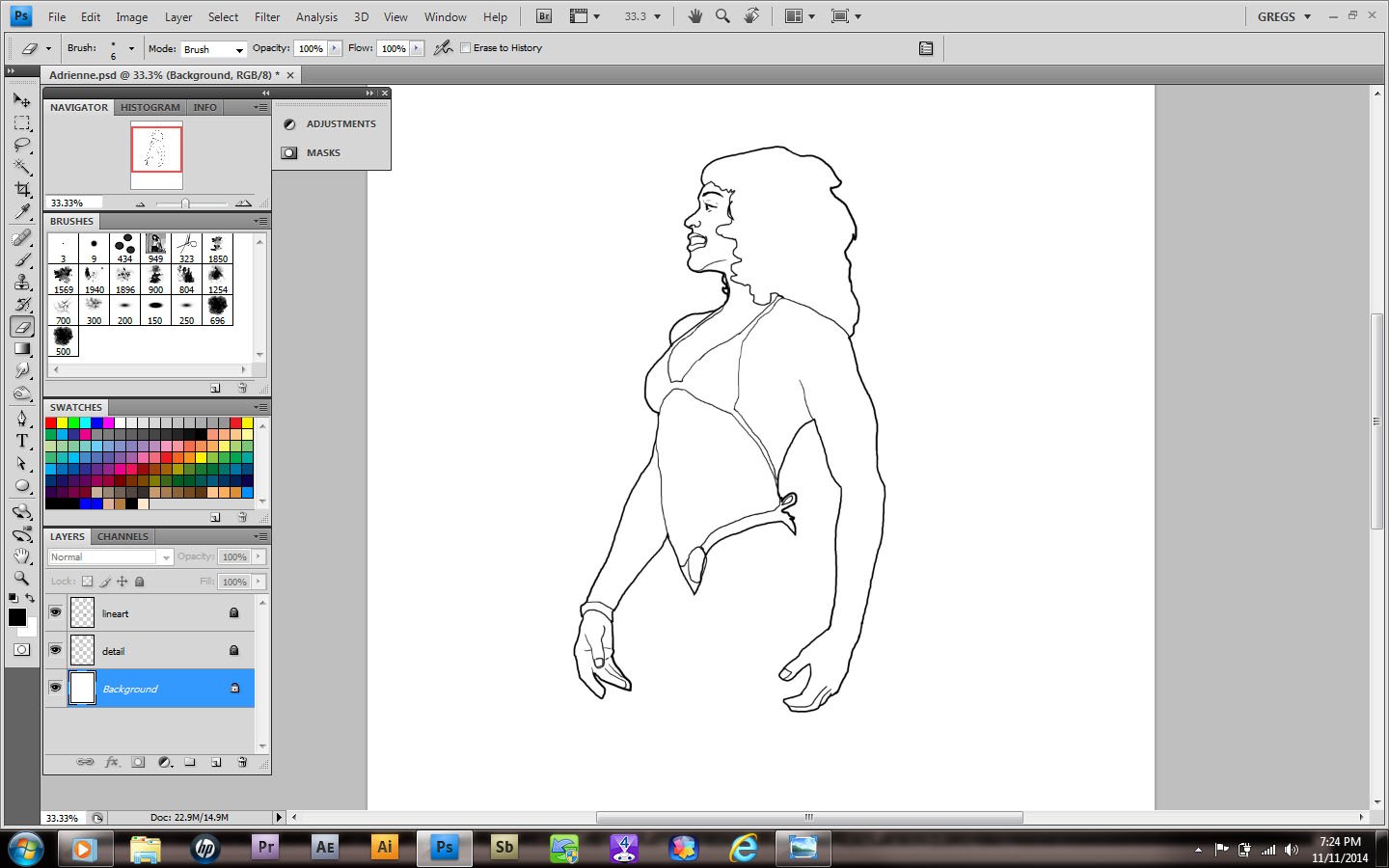Screen dimensions: 1389x868
Task: Open the eraser Mode dropdown
Action: 213,49
